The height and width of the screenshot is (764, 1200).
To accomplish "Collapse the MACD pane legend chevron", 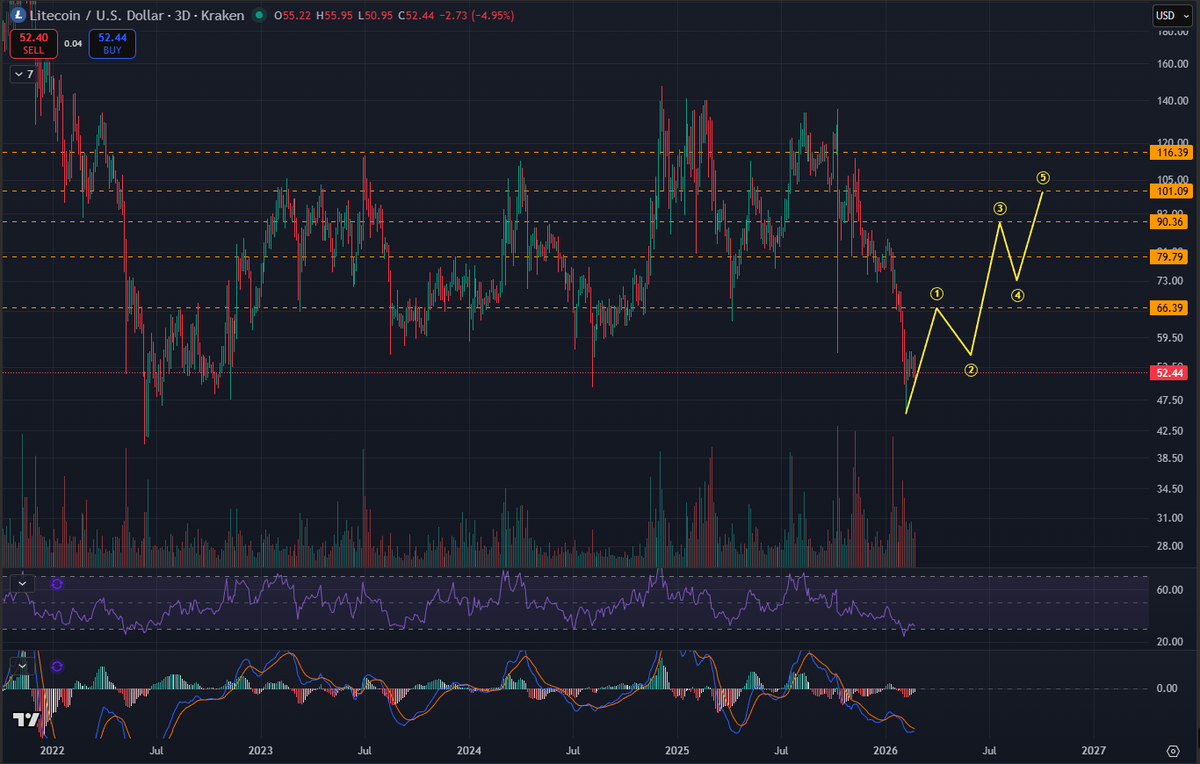I will [x=22, y=665].
